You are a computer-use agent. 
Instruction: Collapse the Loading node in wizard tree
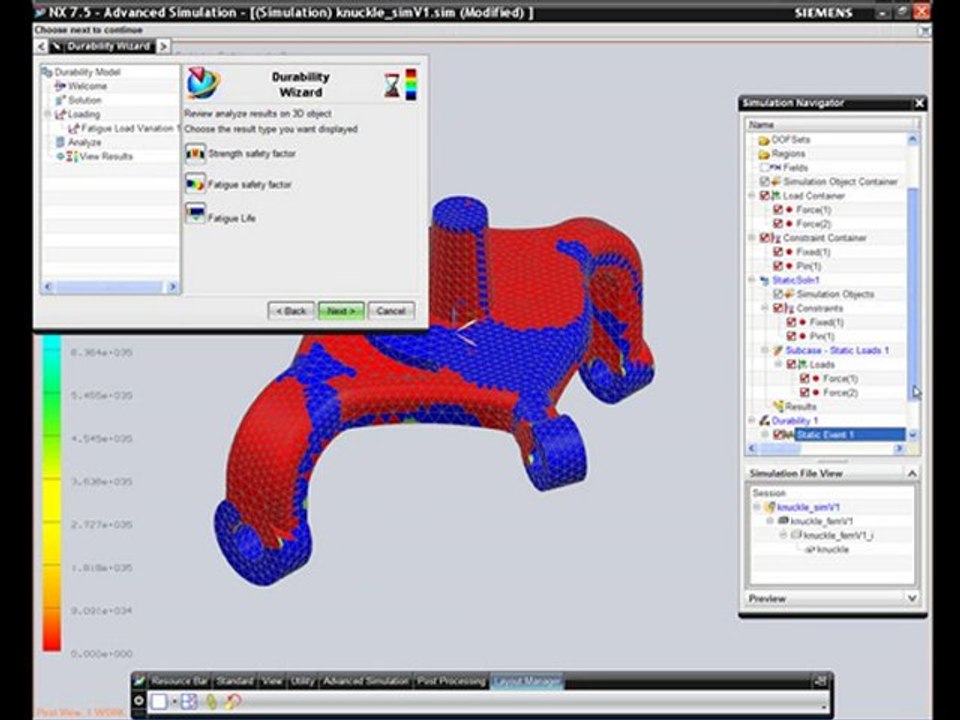point(48,114)
